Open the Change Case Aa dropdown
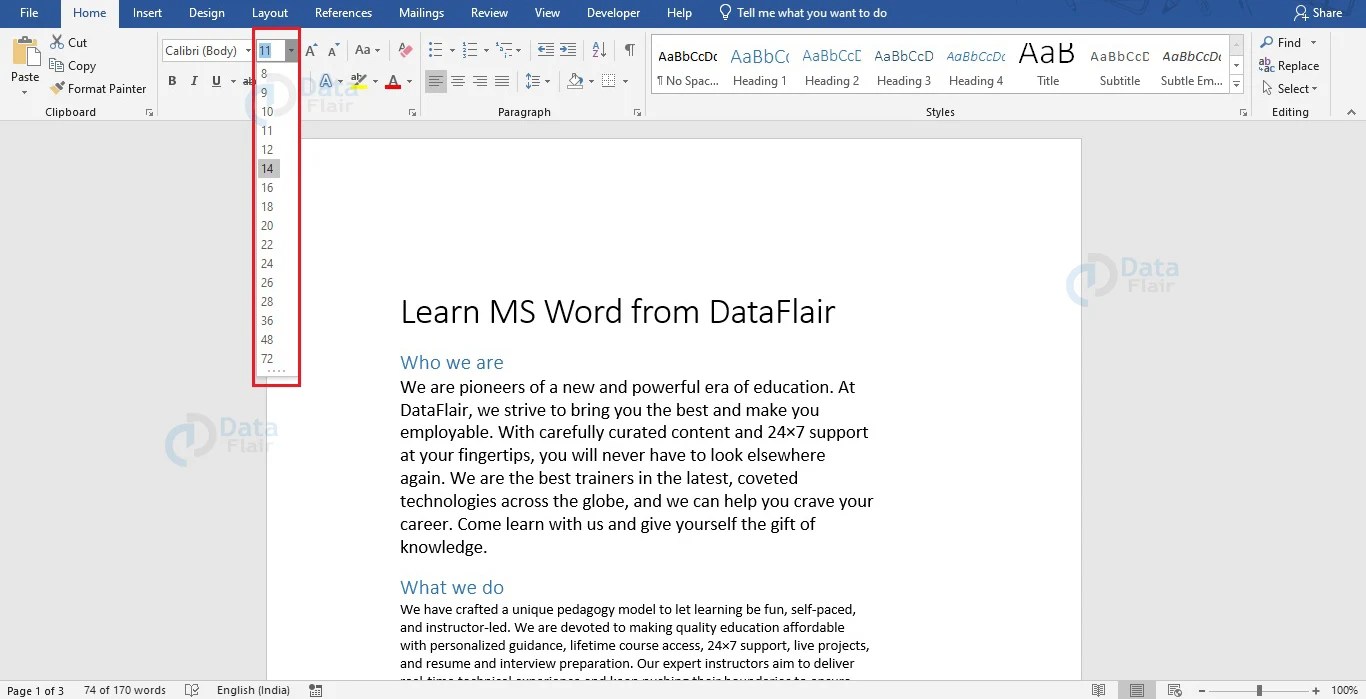Viewport: 1366px width, 699px height. point(367,50)
